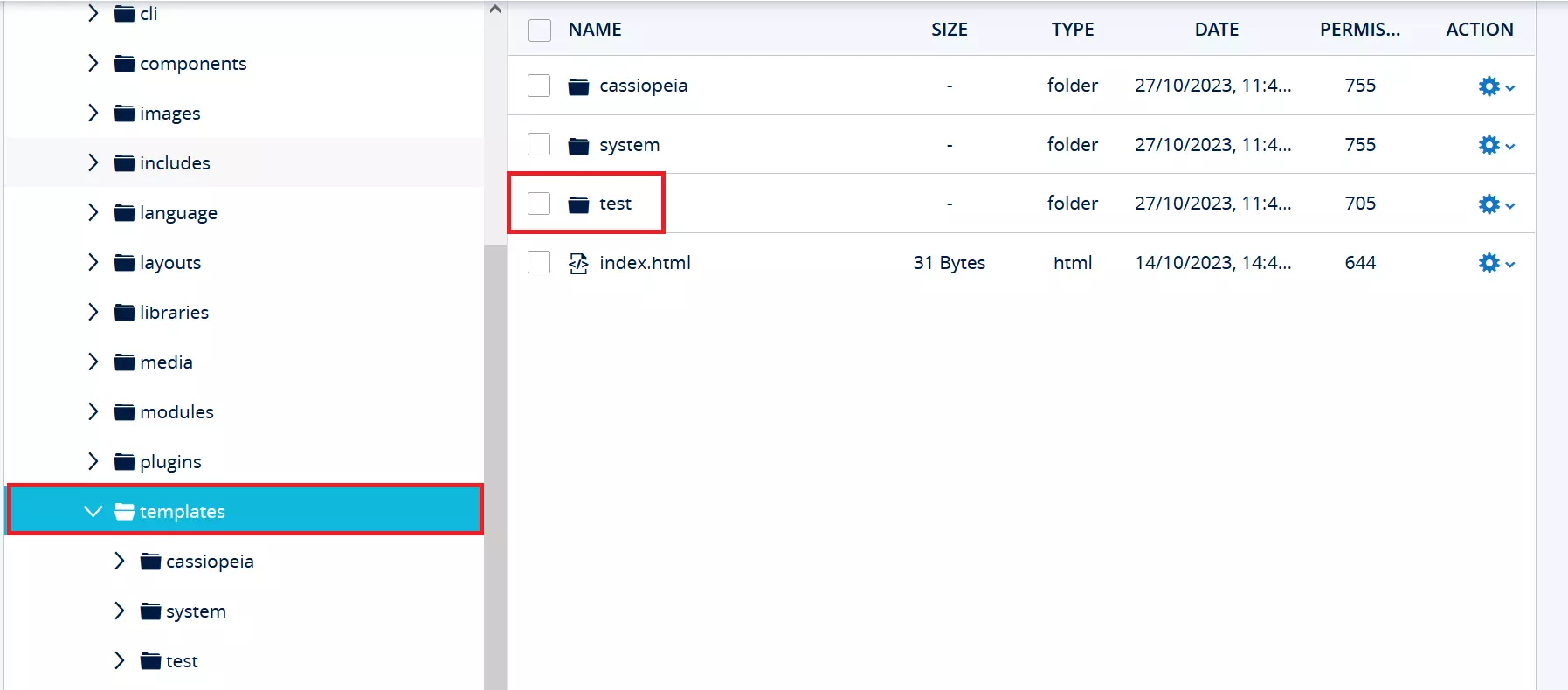Open the cassiopeia folder name in file list

point(644,86)
